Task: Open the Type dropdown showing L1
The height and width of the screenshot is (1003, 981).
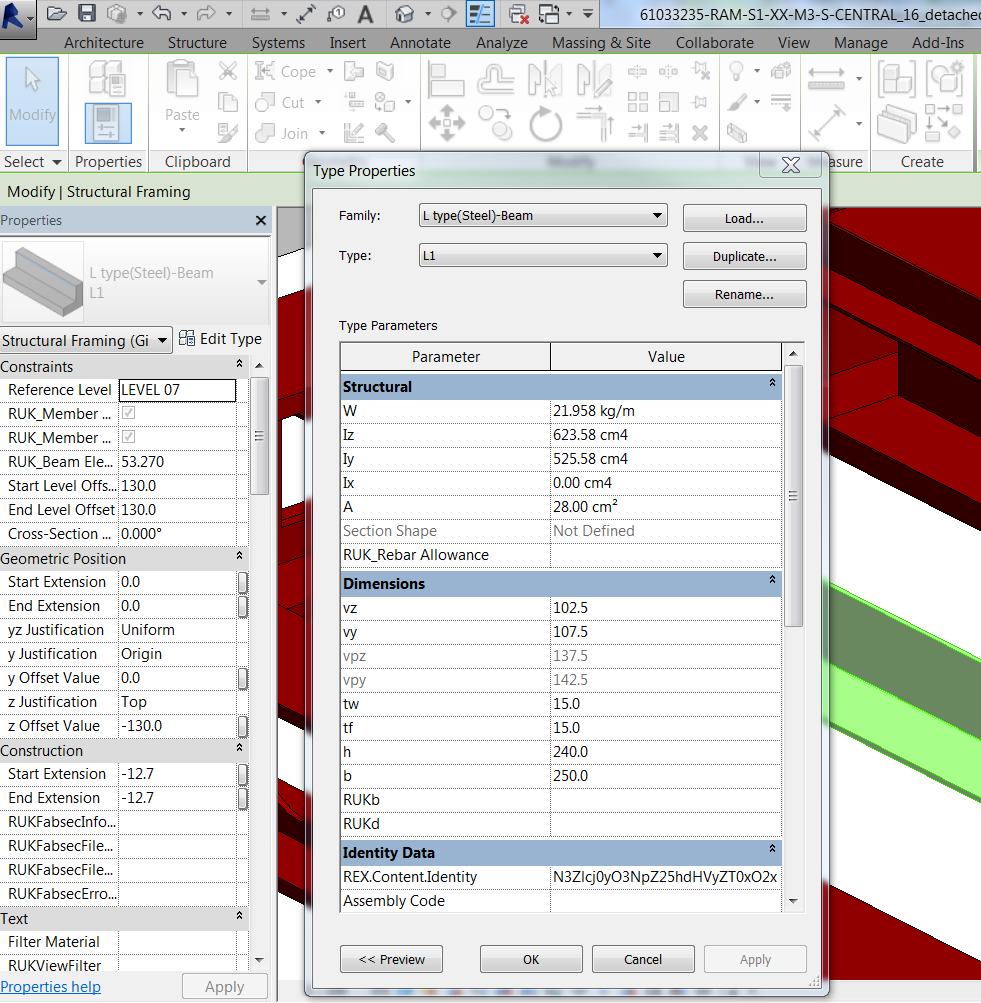Action: (x=543, y=255)
